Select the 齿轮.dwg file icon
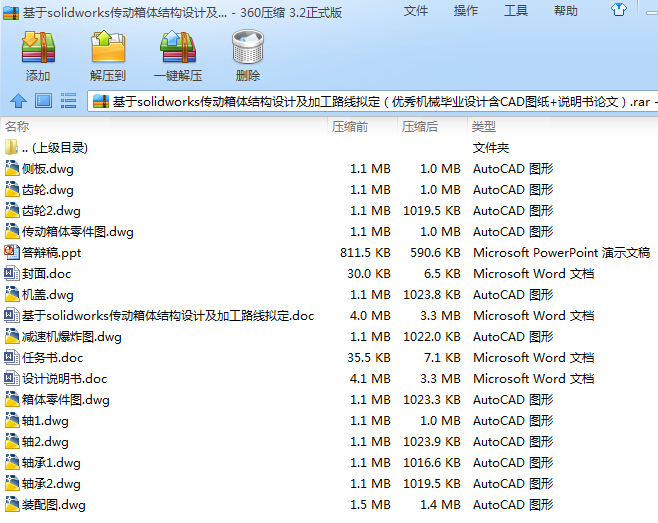Screen dimensions: 658x523 point(12,189)
